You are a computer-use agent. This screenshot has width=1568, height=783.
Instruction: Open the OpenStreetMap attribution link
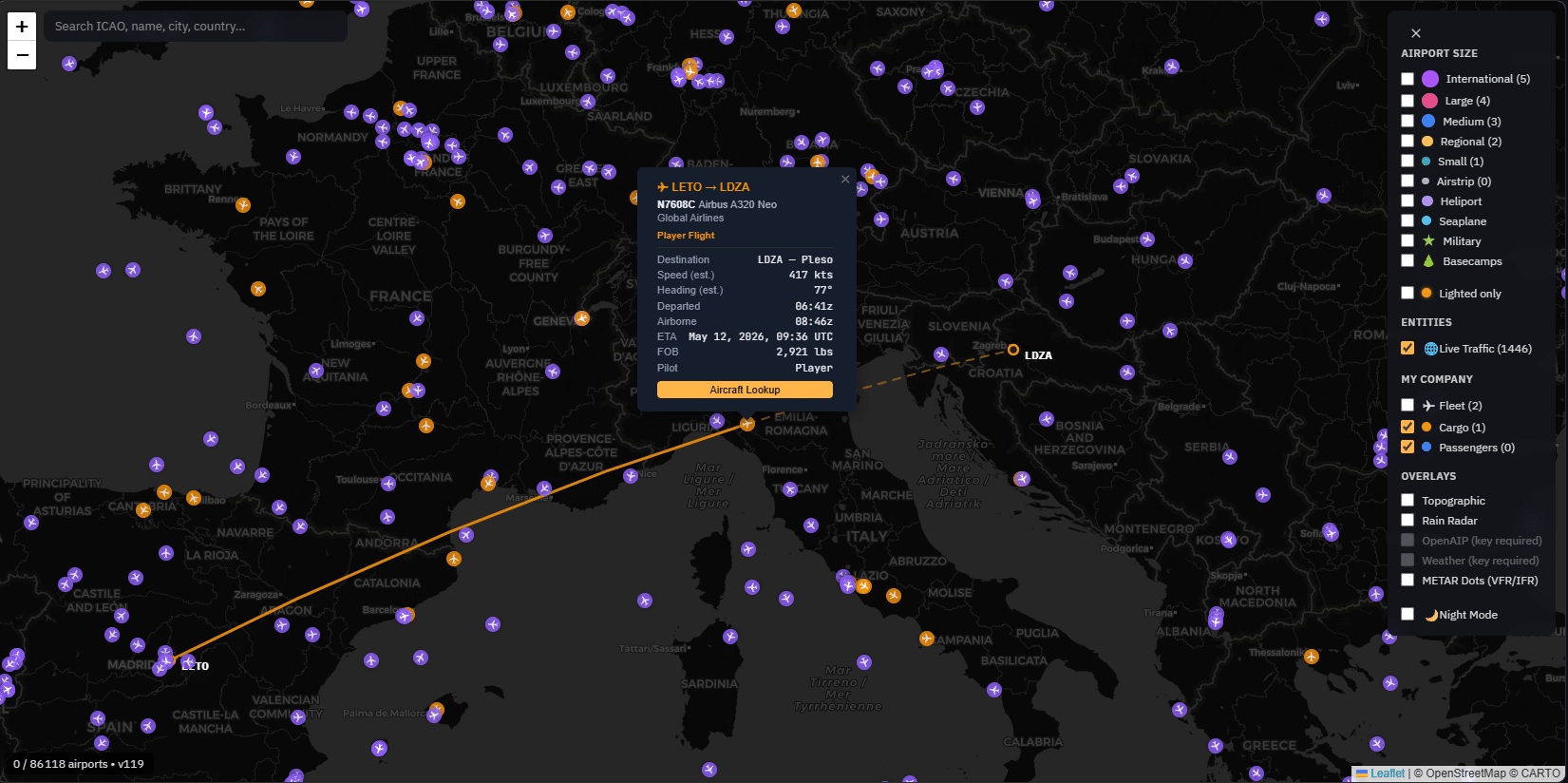click(x=1465, y=773)
